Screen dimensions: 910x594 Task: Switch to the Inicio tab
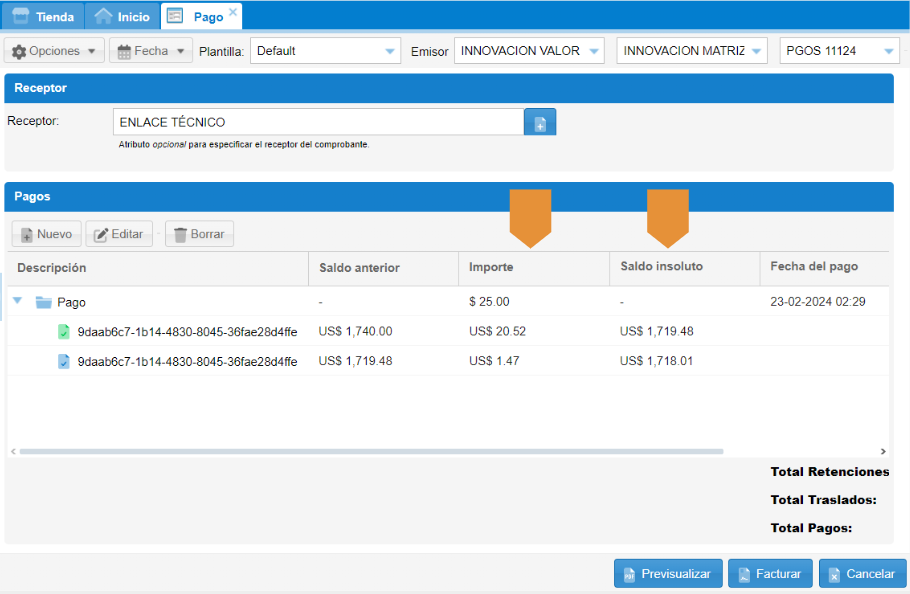coord(122,16)
